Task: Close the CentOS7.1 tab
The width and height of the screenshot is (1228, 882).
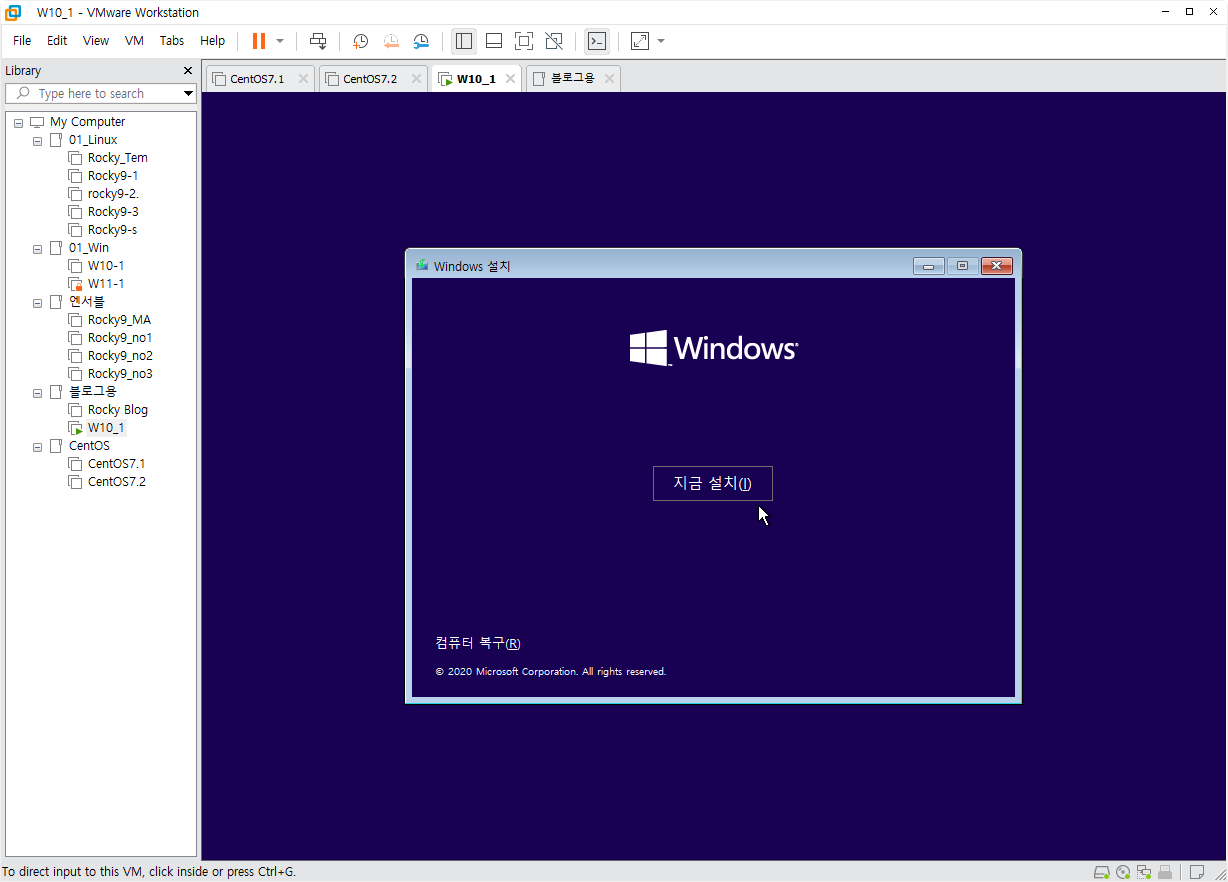Action: point(303,79)
